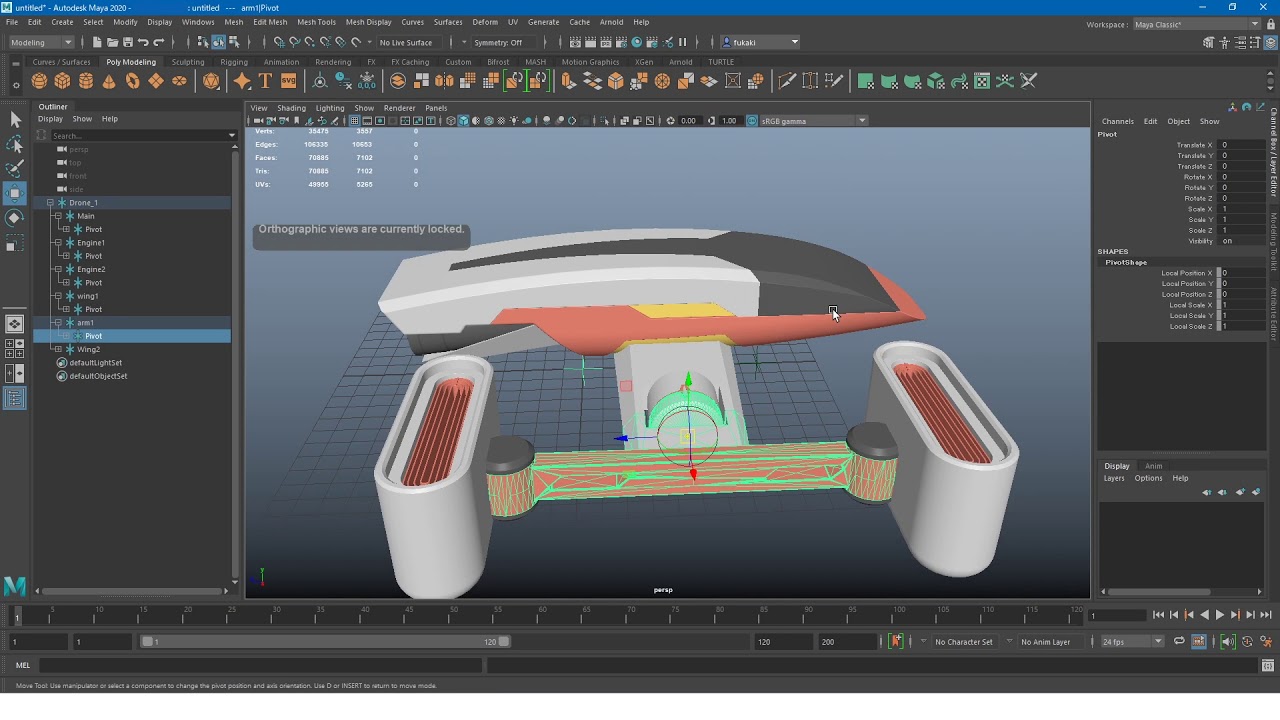
Task: Choose the Move Tool in toolbox
Action: (15, 192)
